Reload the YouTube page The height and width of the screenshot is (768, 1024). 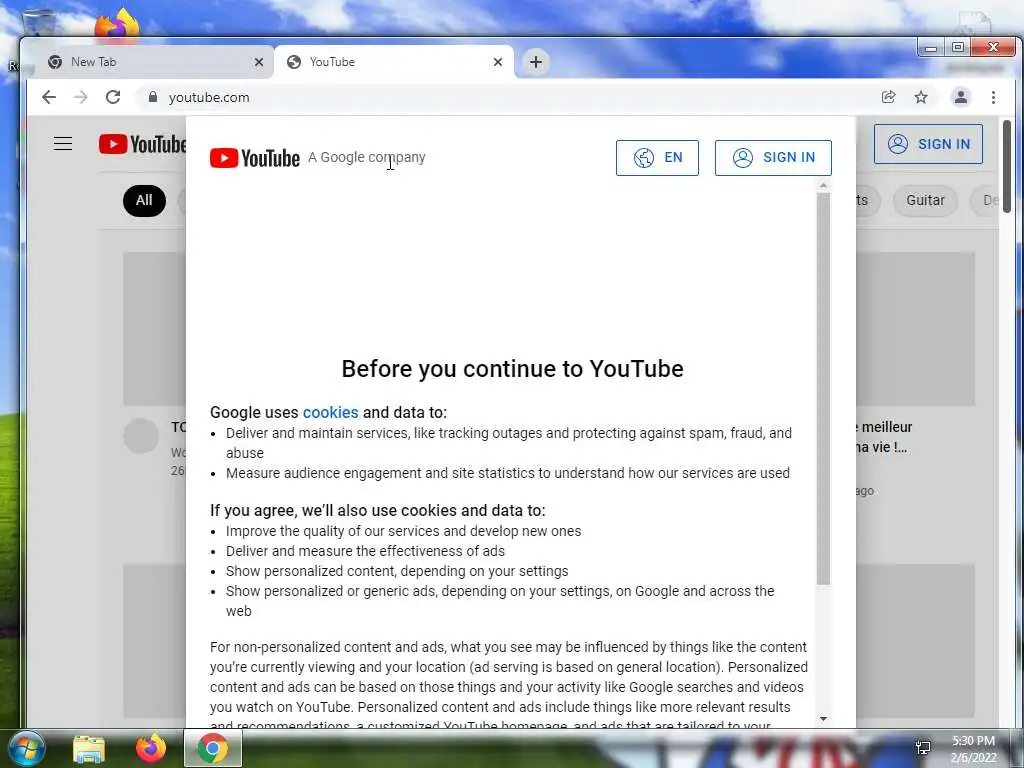(x=113, y=97)
